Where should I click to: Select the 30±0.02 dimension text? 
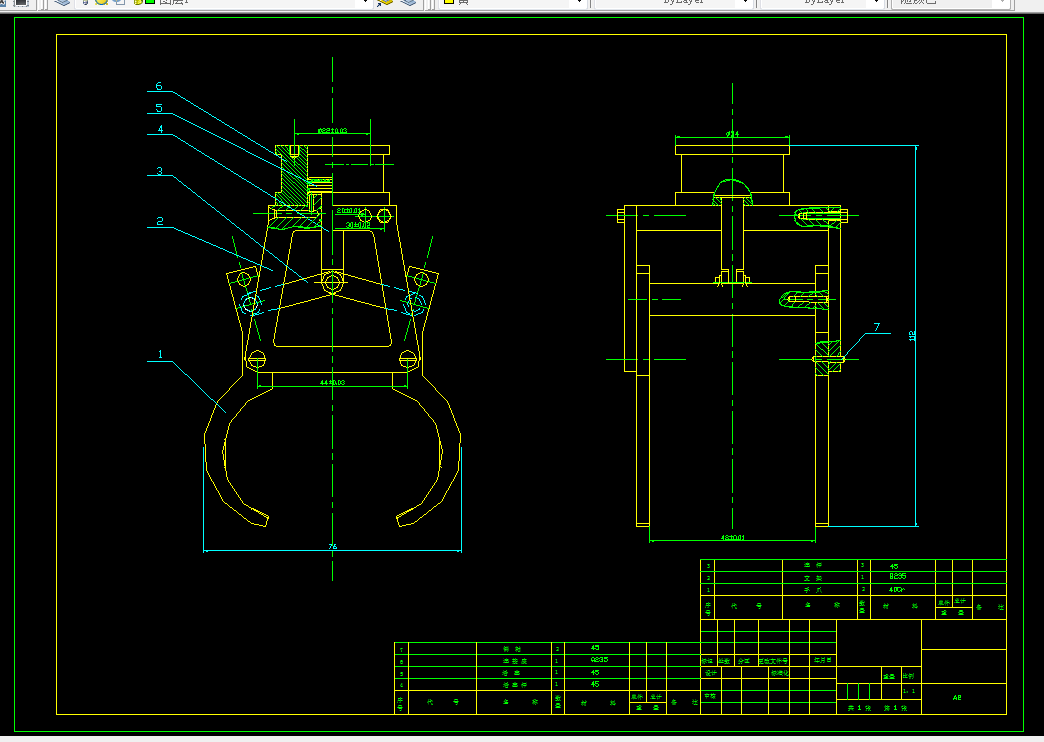(x=358, y=225)
